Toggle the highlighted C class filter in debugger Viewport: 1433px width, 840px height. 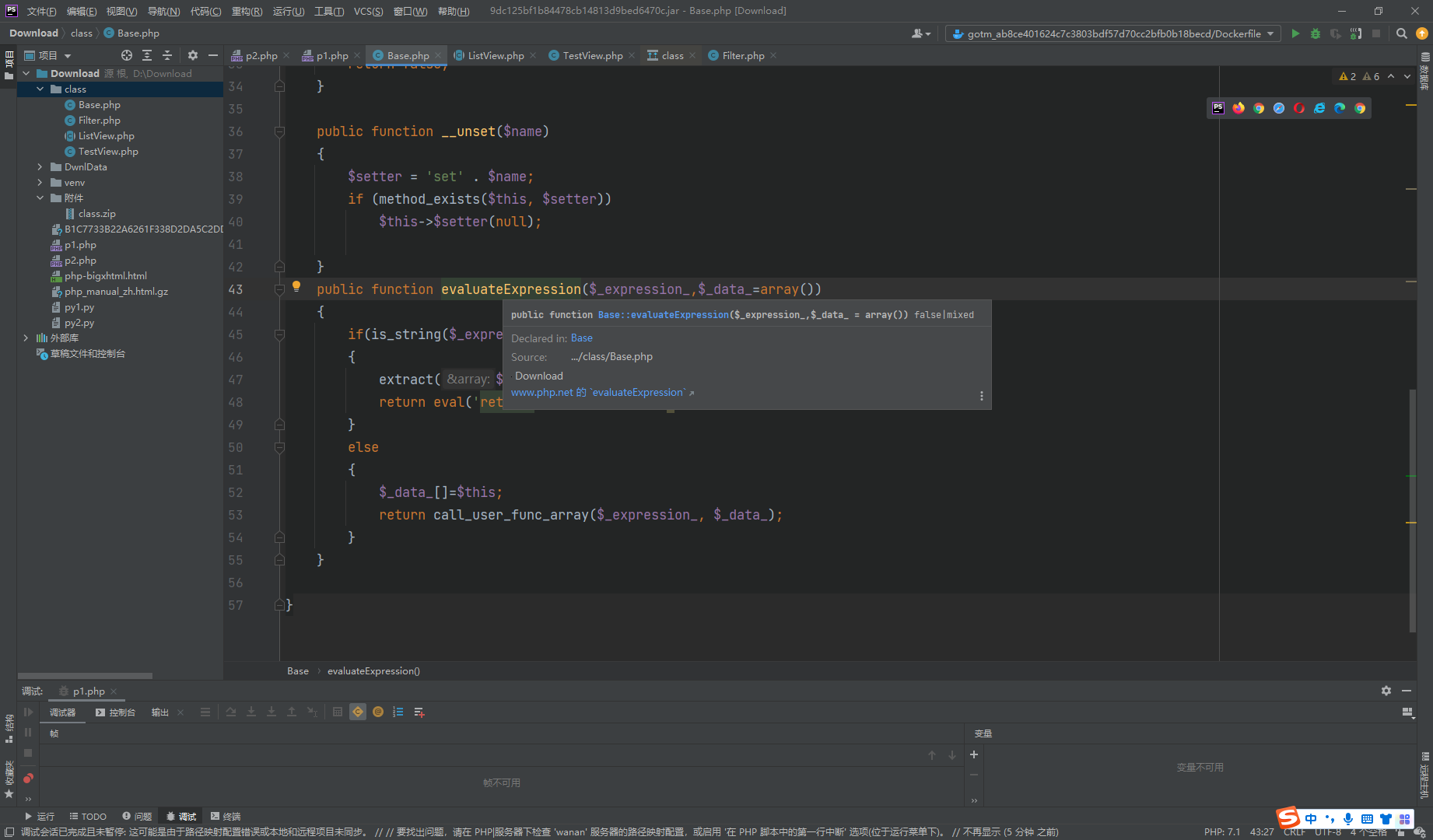358,712
